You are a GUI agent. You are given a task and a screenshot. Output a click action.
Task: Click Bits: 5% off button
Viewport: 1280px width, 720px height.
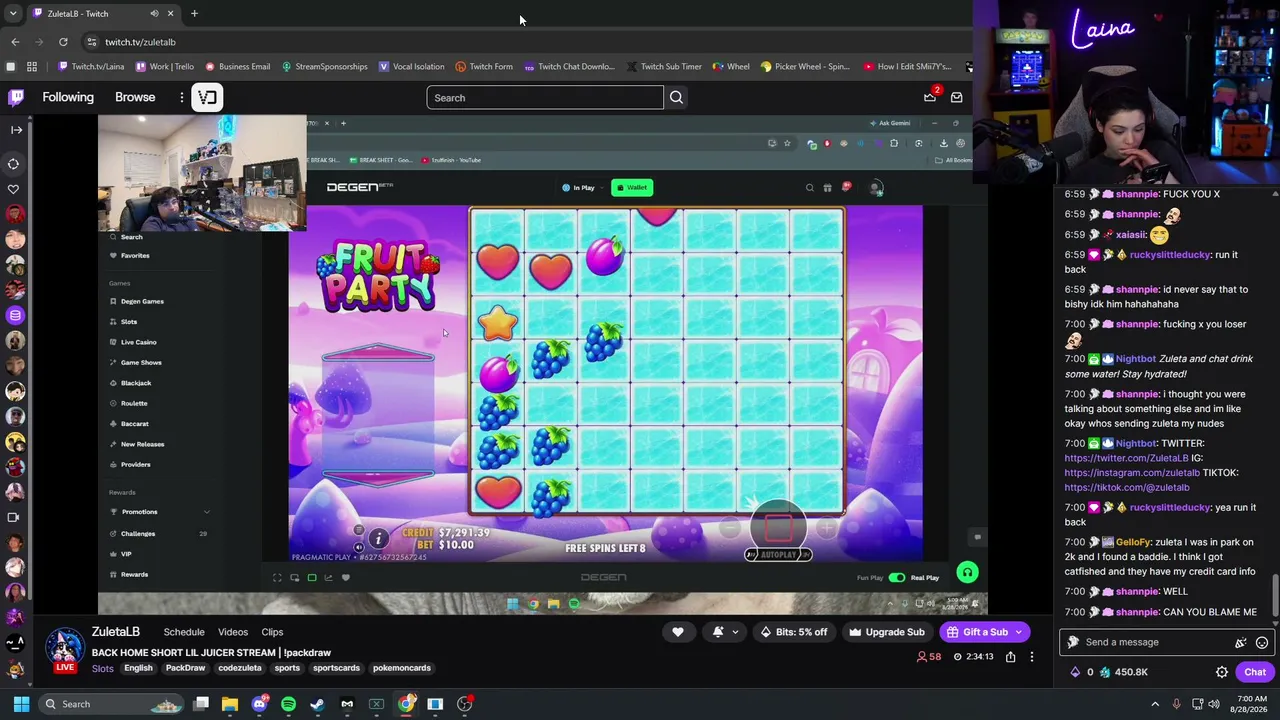793,632
